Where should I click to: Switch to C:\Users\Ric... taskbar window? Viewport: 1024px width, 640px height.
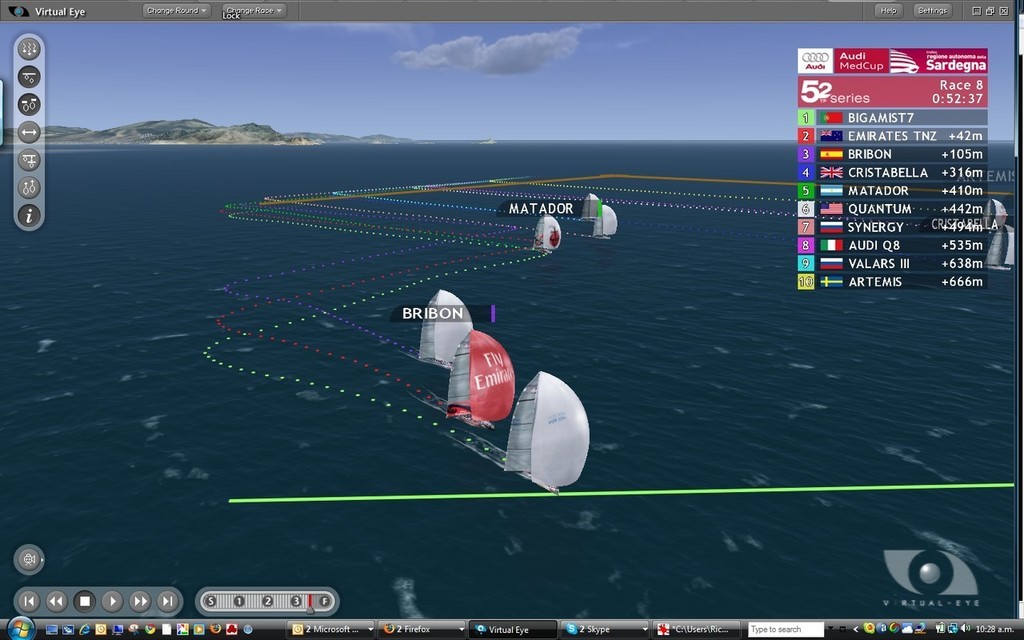tap(696, 630)
